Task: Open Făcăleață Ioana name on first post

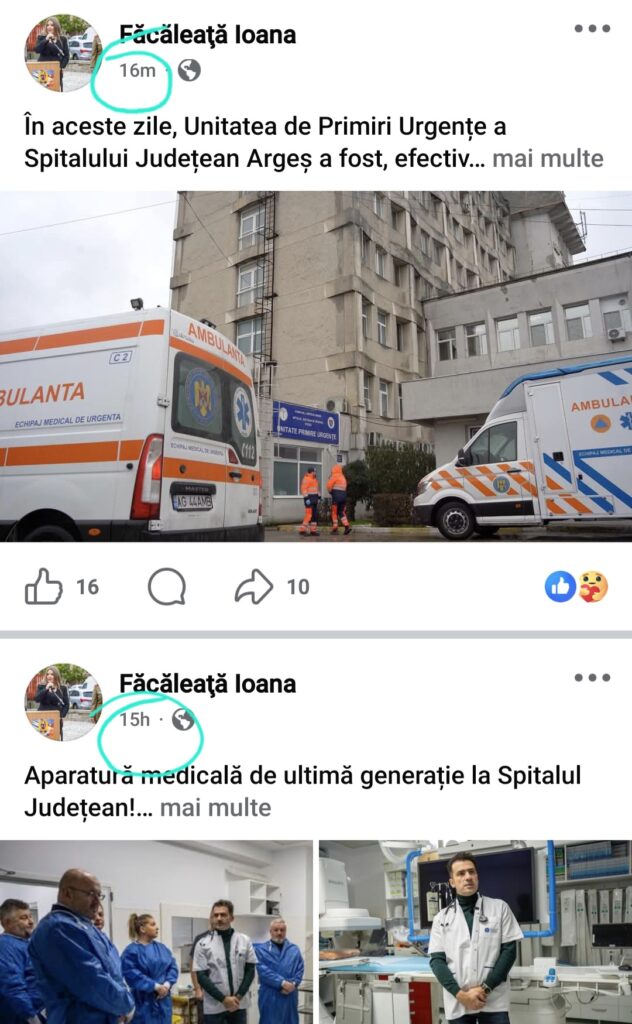Action: tap(208, 34)
